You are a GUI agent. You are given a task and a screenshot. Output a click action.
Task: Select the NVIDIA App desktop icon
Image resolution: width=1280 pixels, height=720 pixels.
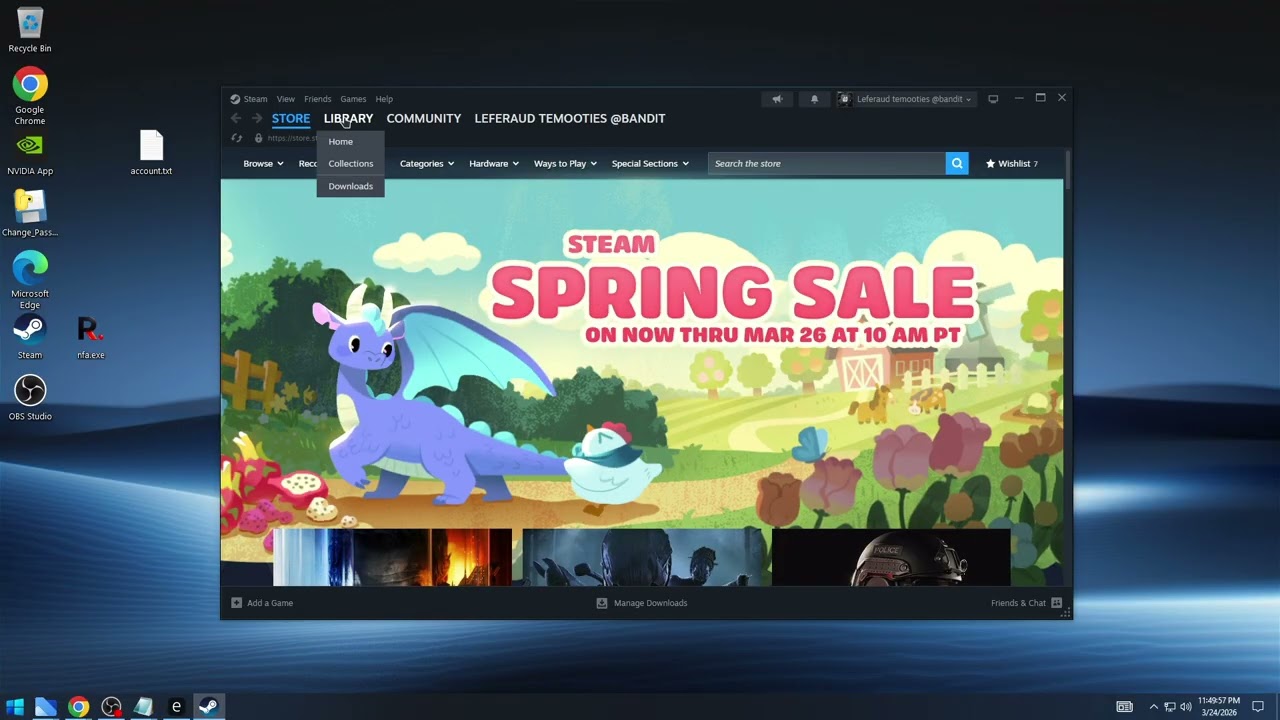[x=30, y=153]
